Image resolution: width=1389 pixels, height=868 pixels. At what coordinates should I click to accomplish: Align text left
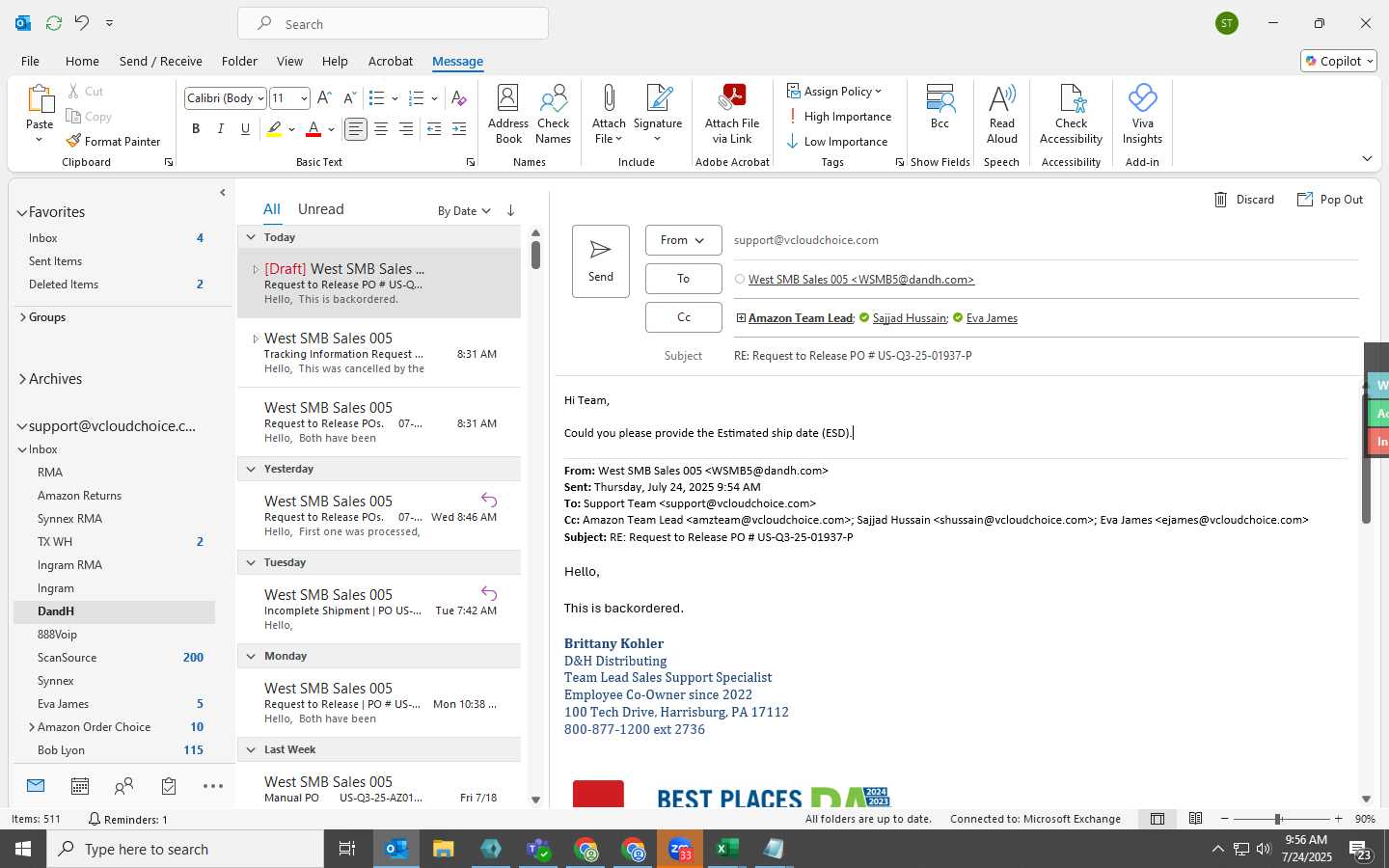(x=356, y=129)
